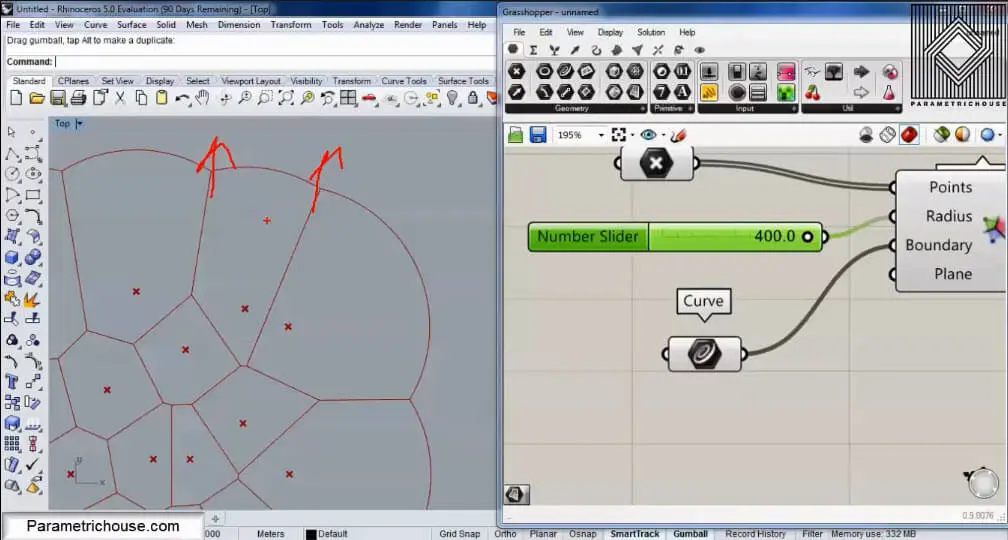Expand the Geometry panel category
This screenshot has height=540, width=1008.
click(642, 109)
